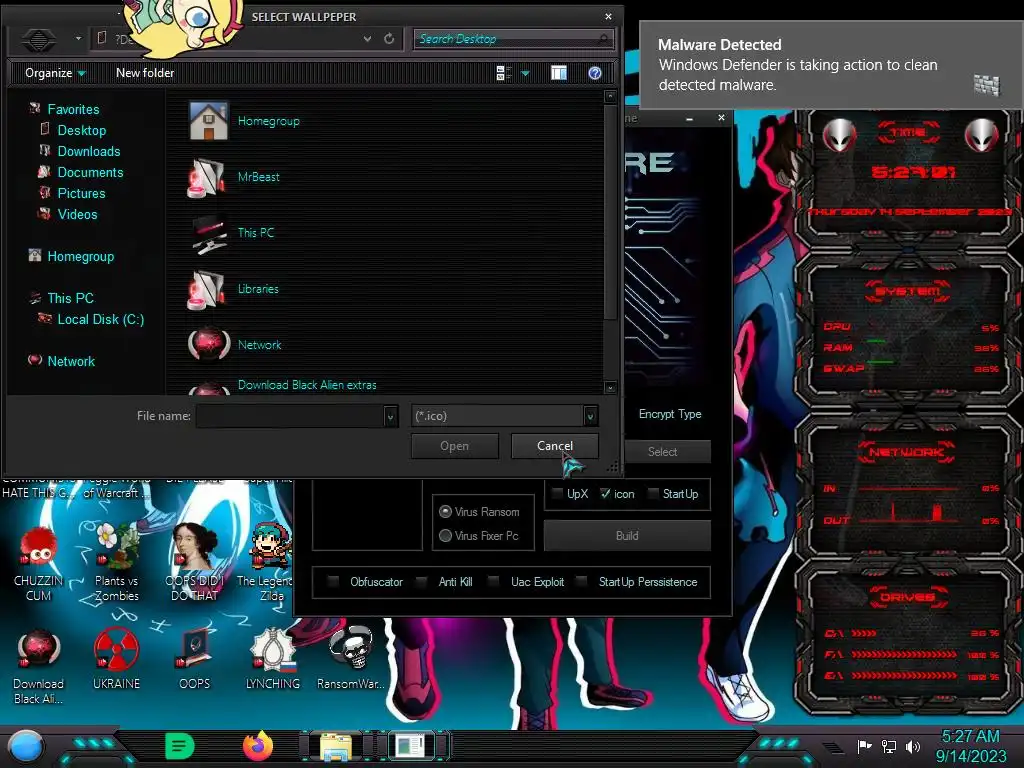Viewport: 1024px width, 768px height.
Task: Click the dialog vertical scrollbar thumb
Action: point(610,212)
